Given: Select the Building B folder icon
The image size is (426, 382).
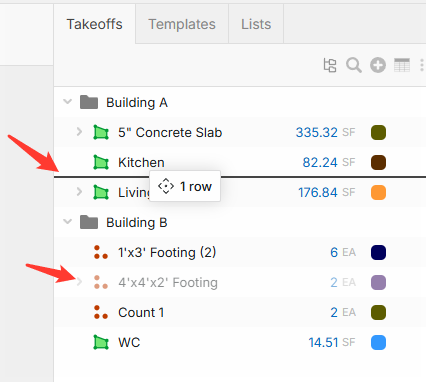Looking at the screenshot, I should coord(89,222).
